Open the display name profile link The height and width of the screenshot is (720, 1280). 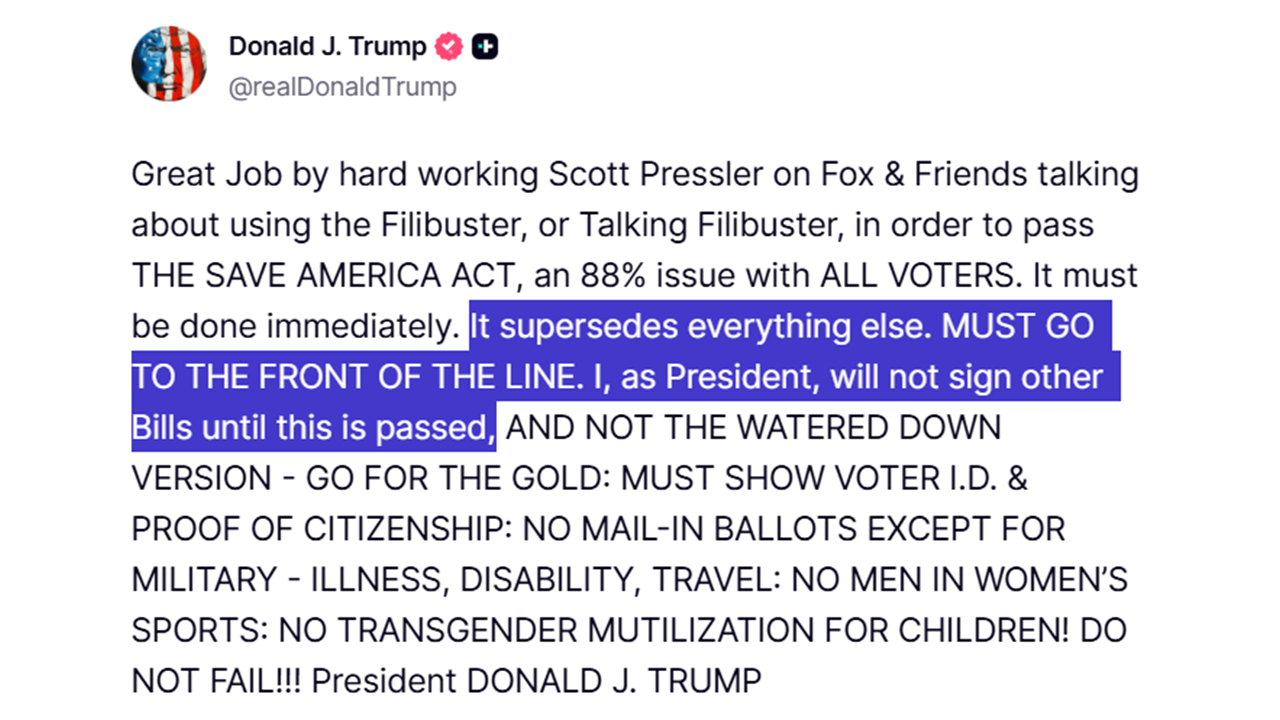327,46
